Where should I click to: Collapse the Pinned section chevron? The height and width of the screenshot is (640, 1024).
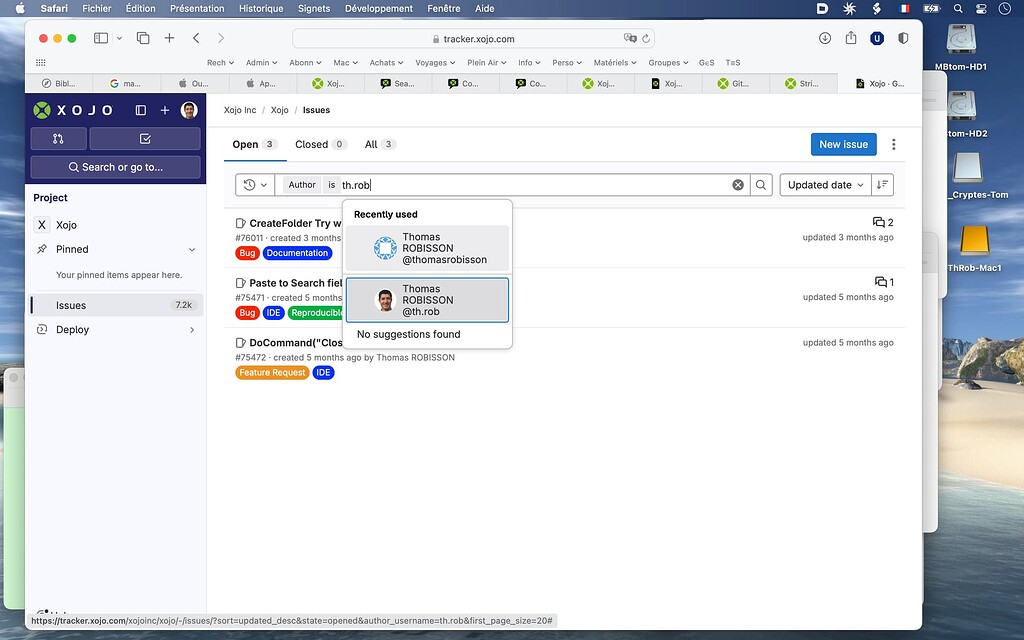pos(192,249)
